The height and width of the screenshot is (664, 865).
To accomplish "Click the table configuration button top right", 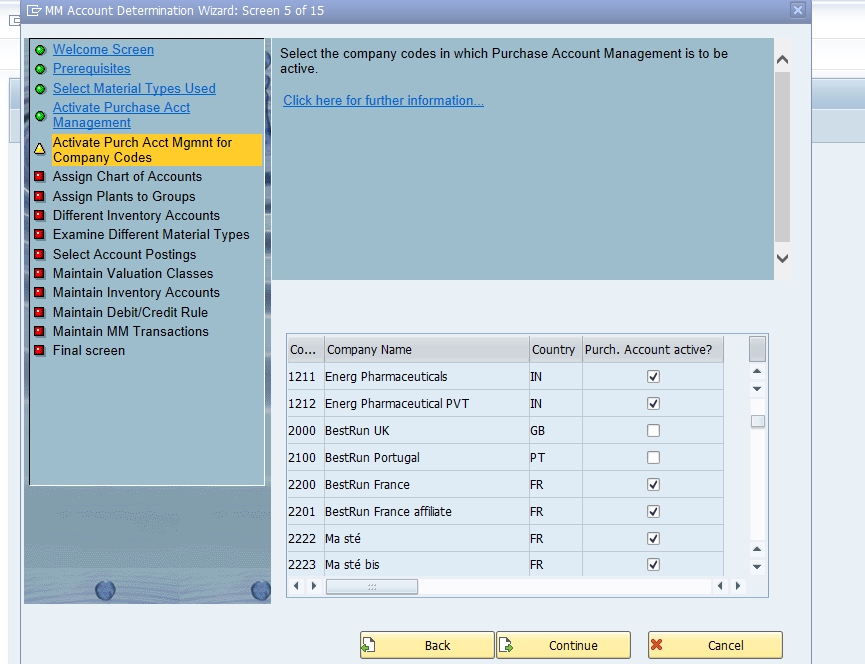I will (757, 349).
